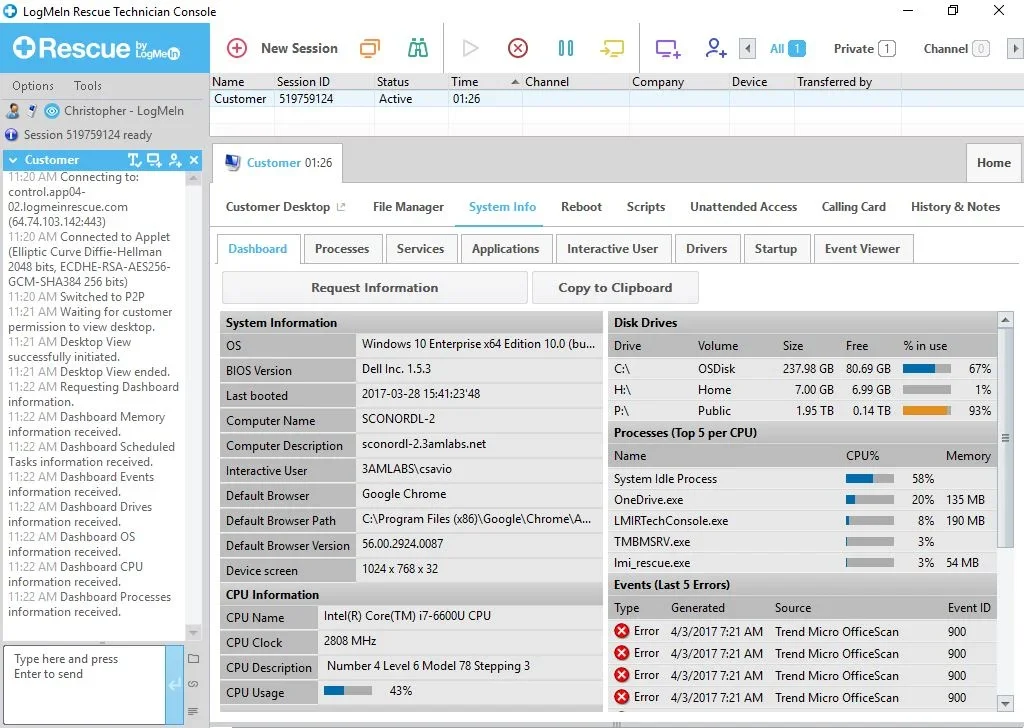This screenshot has height=728, width=1024.
Task: Click the binoculars monitoring icon in toolbar
Action: [x=418, y=48]
